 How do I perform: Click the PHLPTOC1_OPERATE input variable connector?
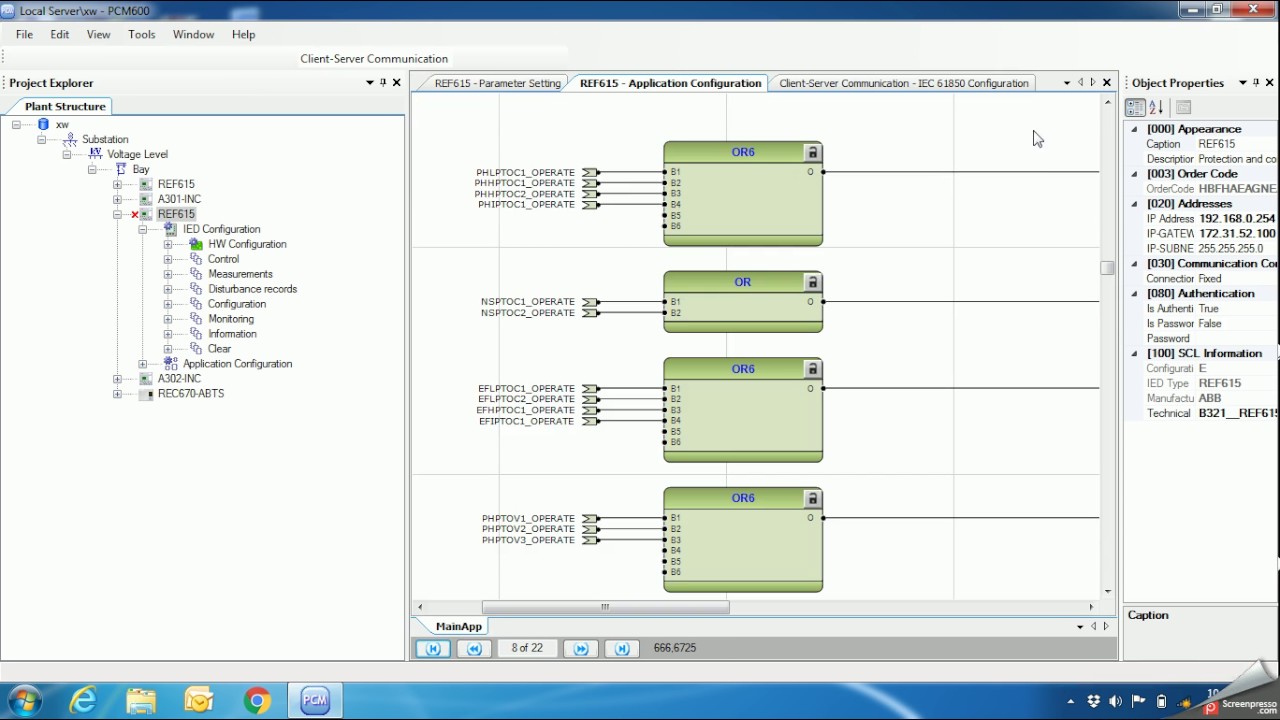point(590,173)
